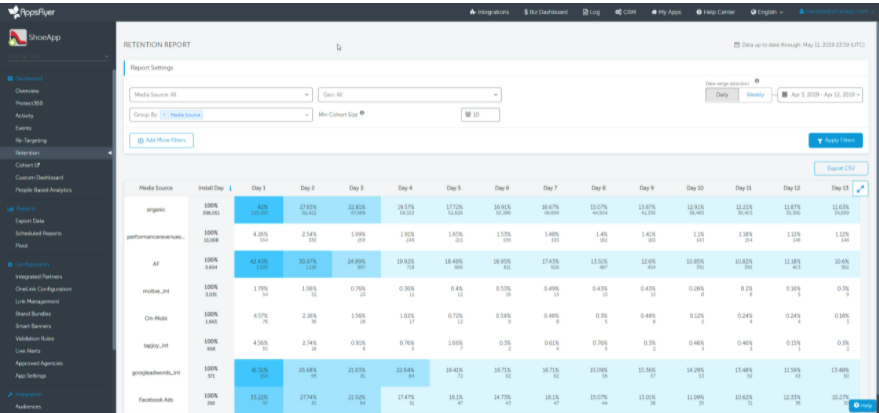Click the AppsFlyer logo
Image resolution: width=879 pixels, height=413 pixels.
coord(31,11)
